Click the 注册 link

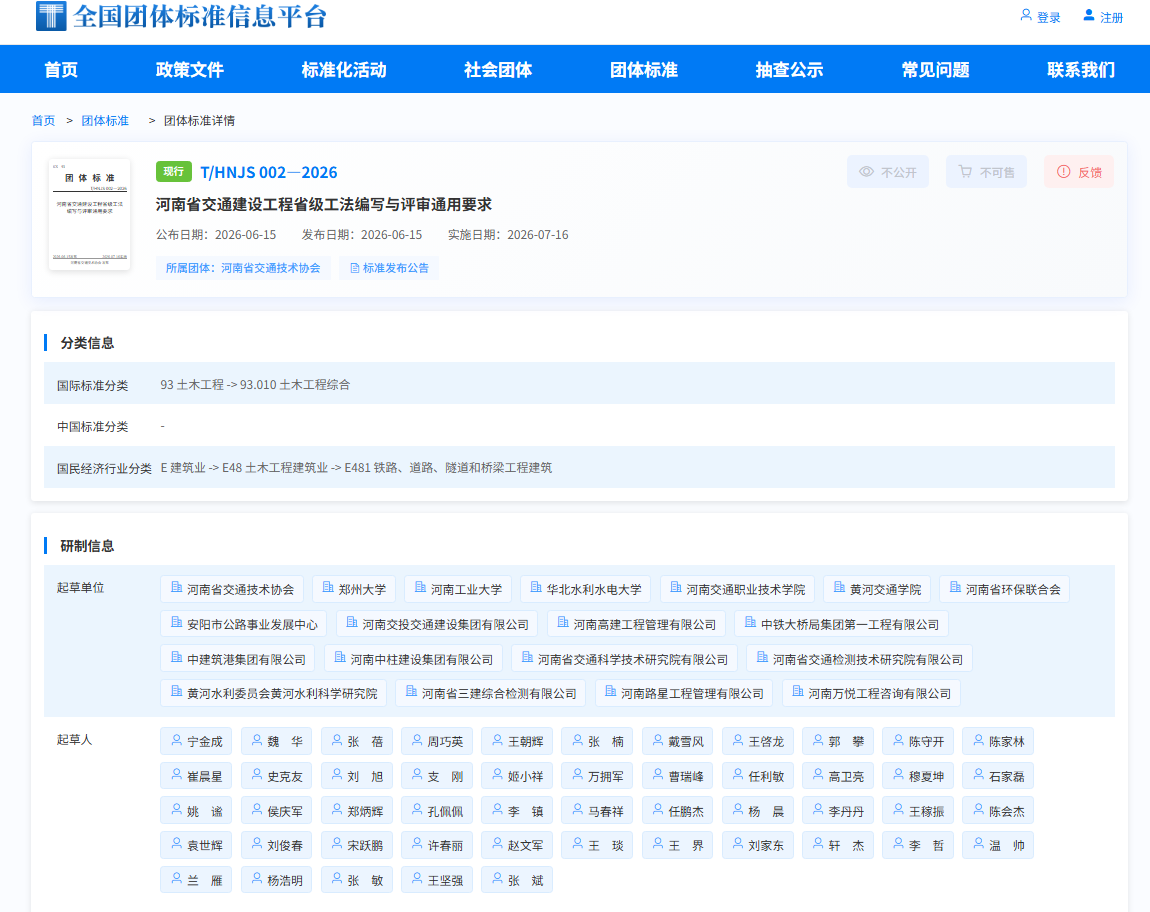pyautogui.click(x=1112, y=18)
